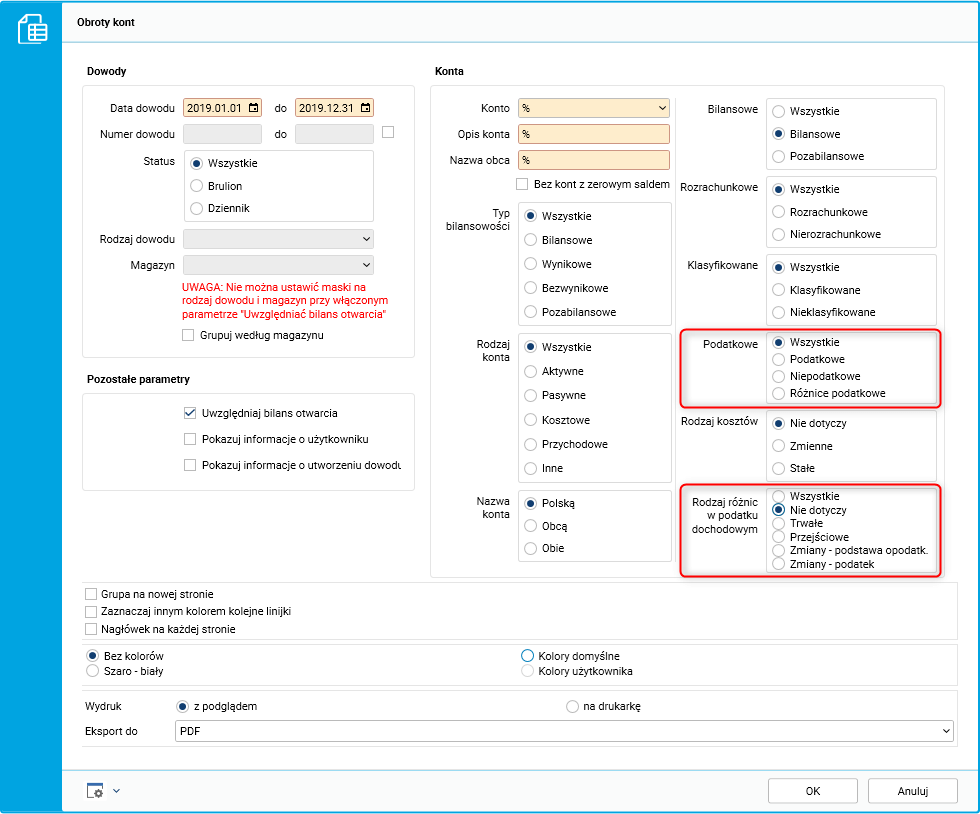The height and width of the screenshot is (814, 980).
Task: Expand the Konto dropdown
Action: [x=662, y=108]
